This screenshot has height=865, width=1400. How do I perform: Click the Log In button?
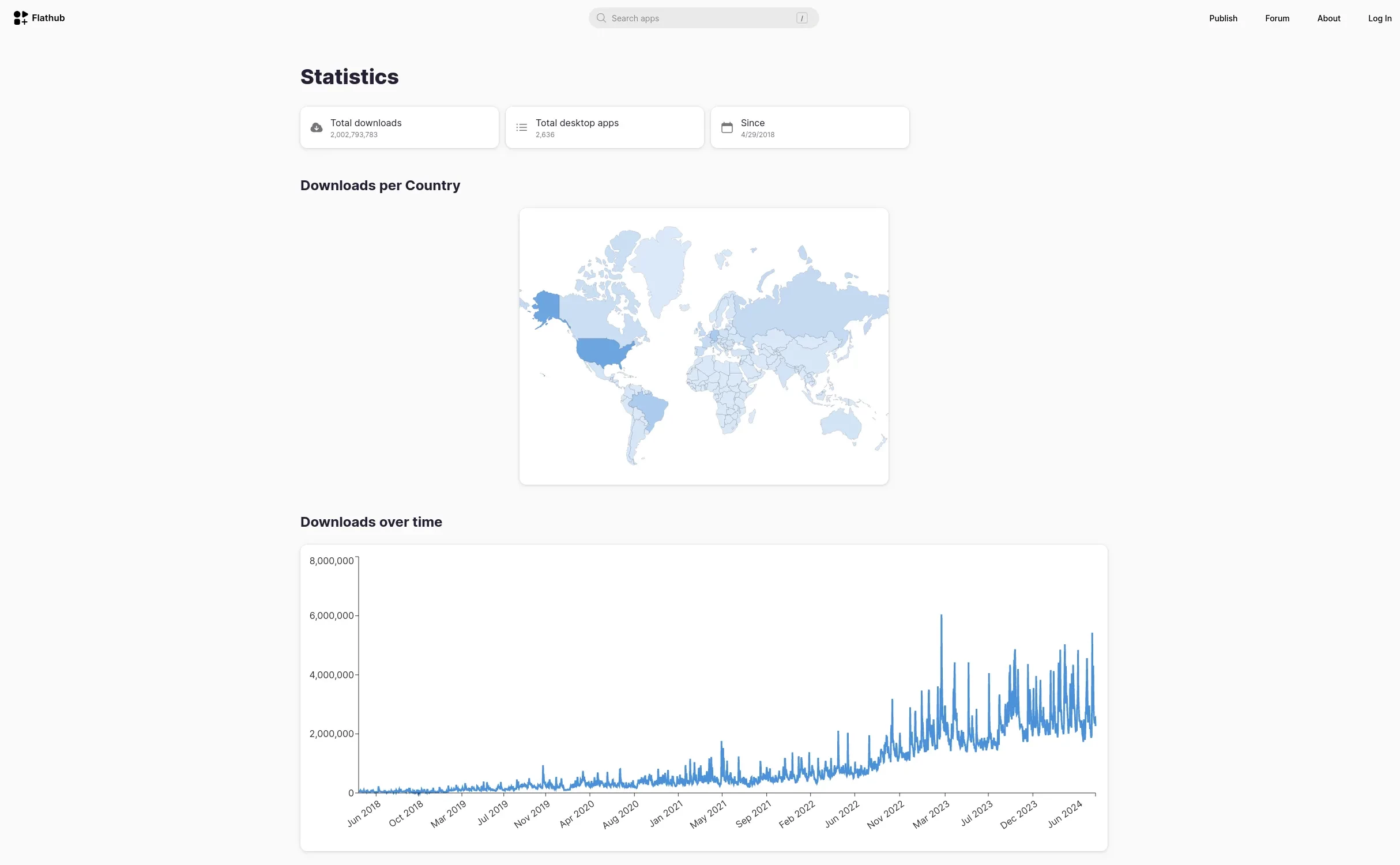(x=1379, y=18)
